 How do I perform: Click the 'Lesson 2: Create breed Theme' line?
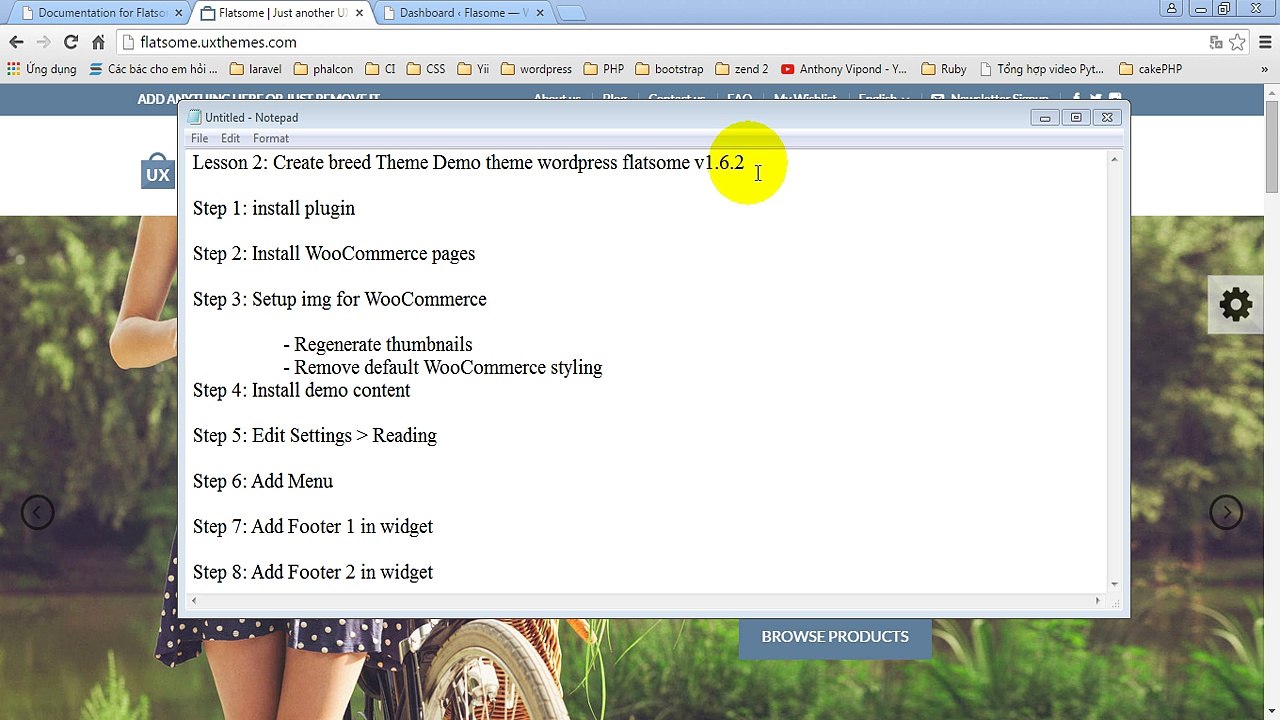(468, 163)
